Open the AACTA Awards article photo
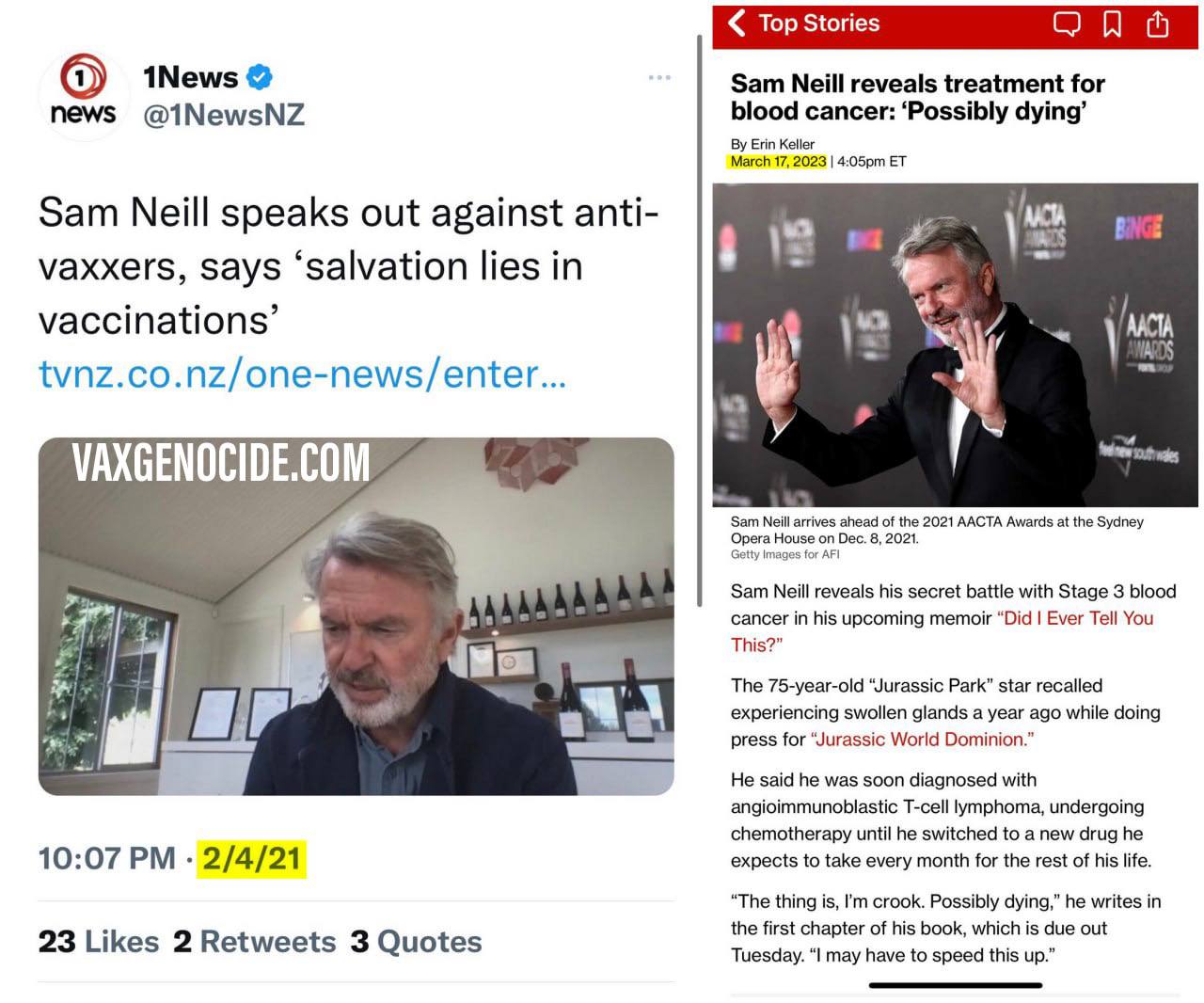The width and height of the screenshot is (1204, 1003). (x=955, y=344)
